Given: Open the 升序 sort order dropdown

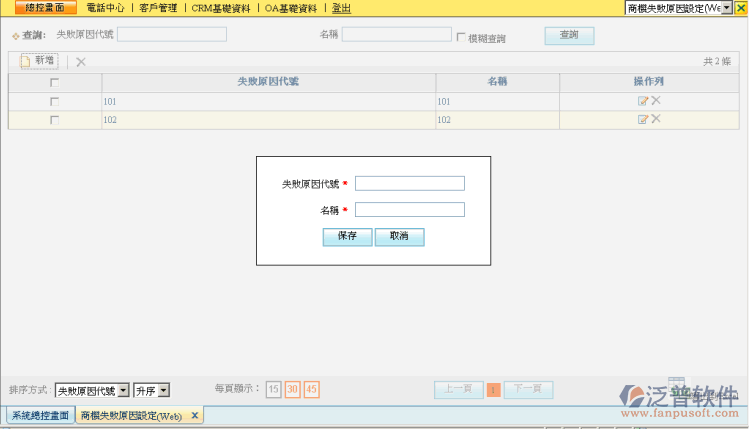Looking at the screenshot, I should (x=164, y=390).
